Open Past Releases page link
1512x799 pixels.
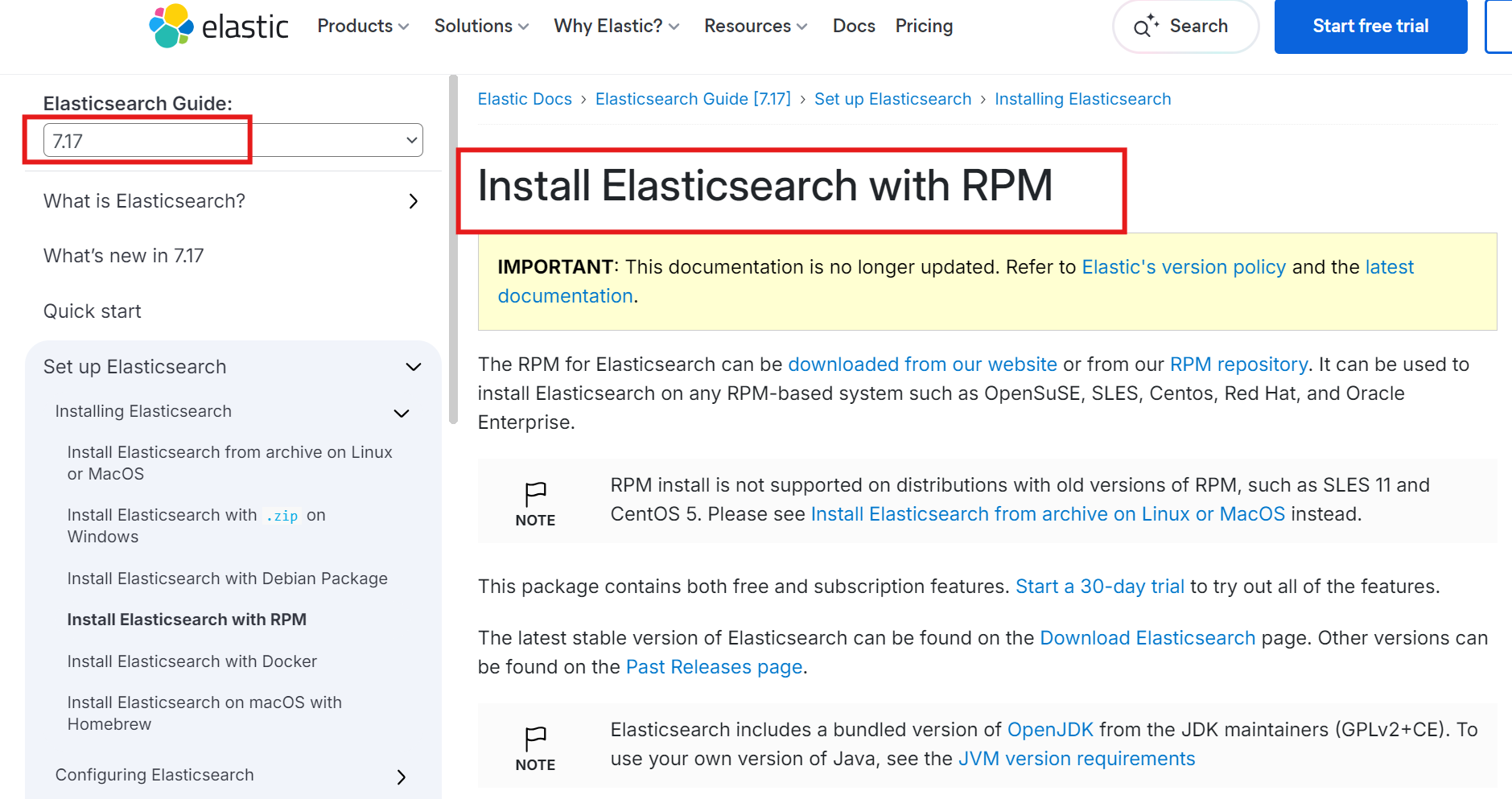[x=714, y=667]
